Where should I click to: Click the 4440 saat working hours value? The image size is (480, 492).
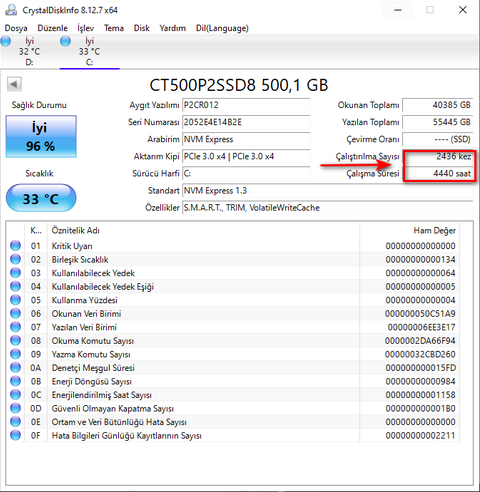click(437, 173)
